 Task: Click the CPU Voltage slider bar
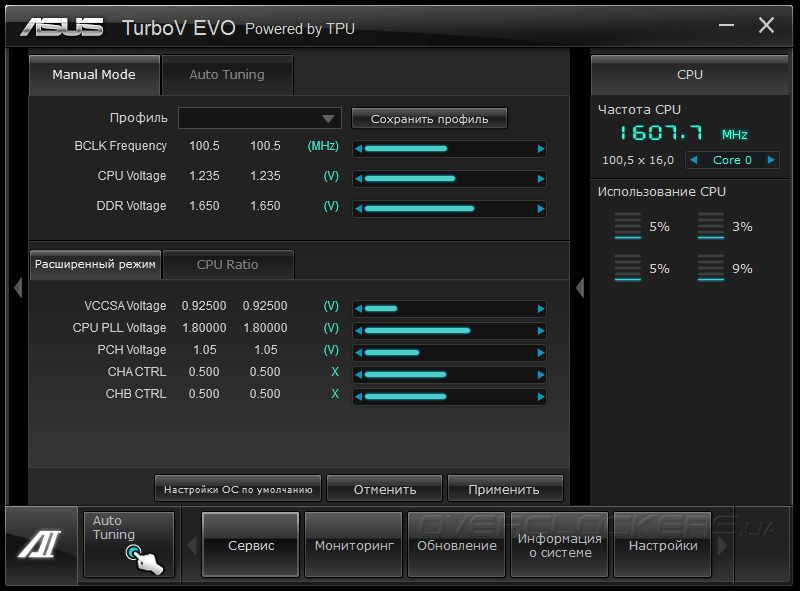point(449,179)
